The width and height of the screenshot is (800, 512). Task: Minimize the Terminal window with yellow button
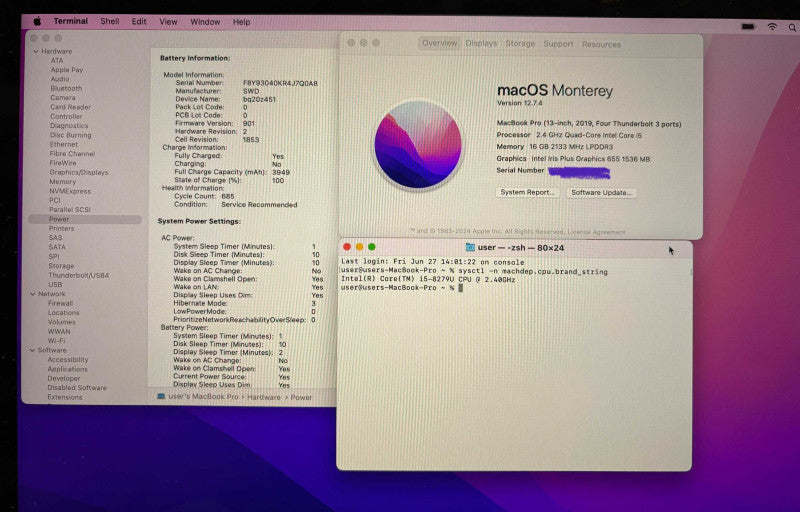359,247
